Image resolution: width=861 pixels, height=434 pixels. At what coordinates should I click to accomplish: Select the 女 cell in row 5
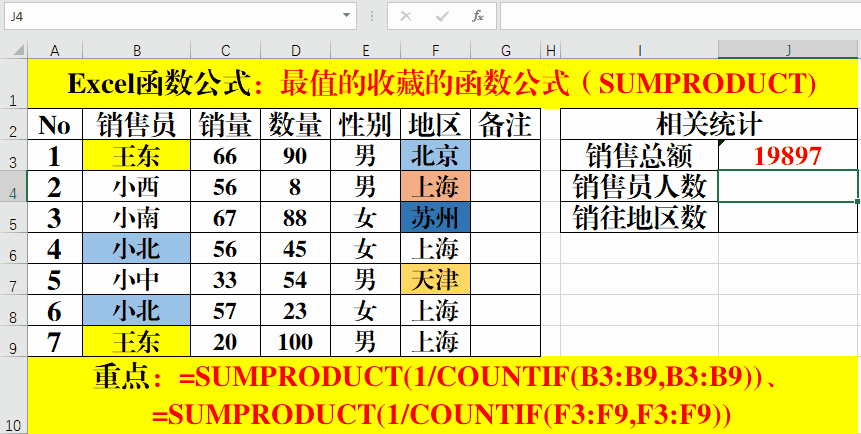pyautogui.click(x=366, y=218)
